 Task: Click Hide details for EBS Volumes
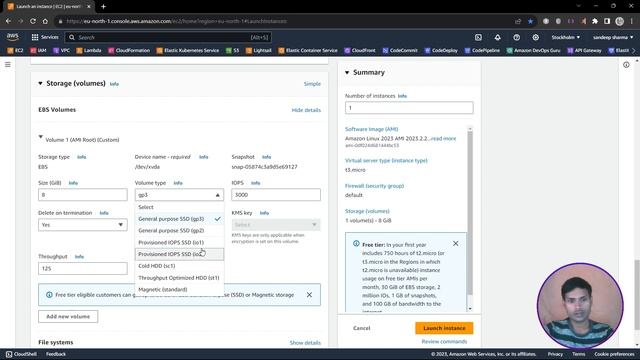[306, 110]
